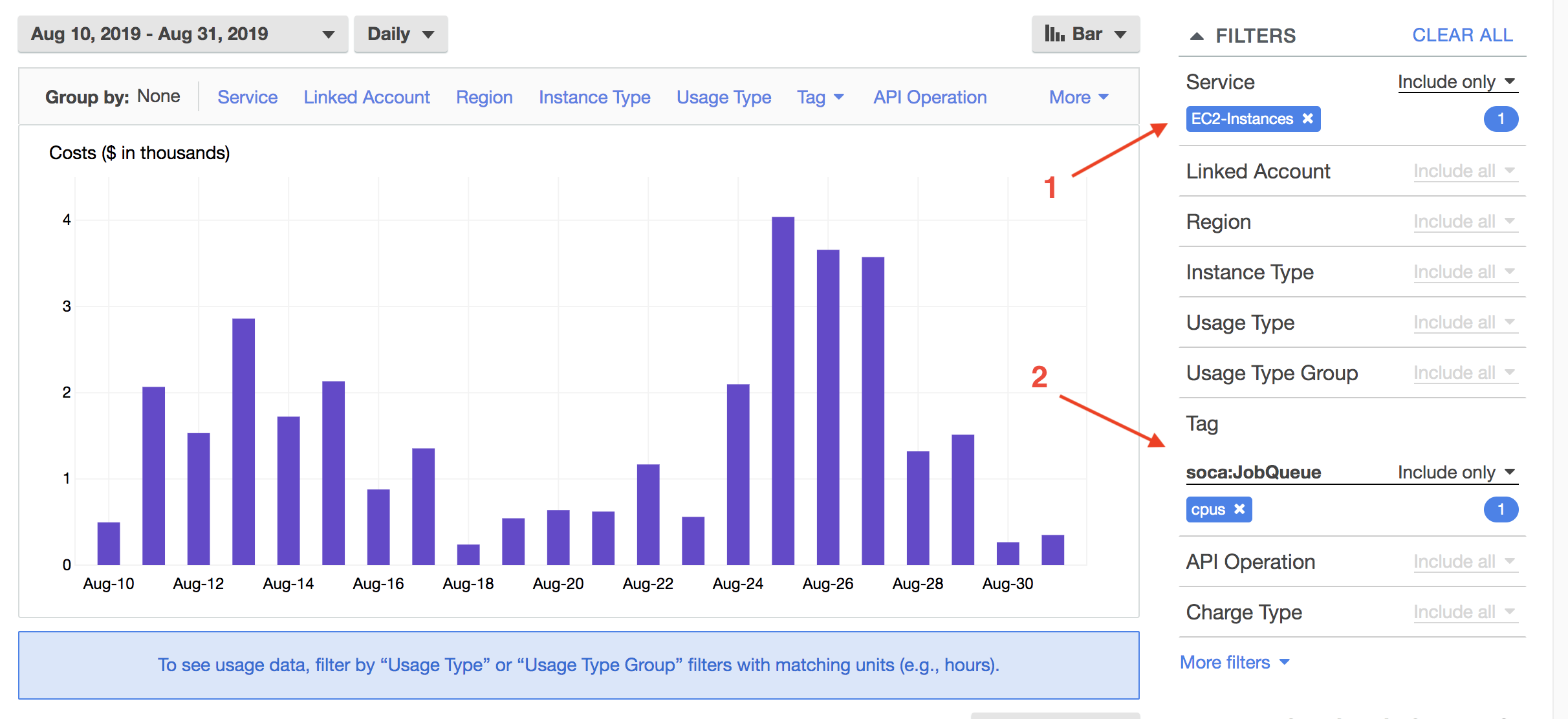Group by Linked Account
Image resolution: width=1568 pixels, height=719 pixels.
coord(367,97)
